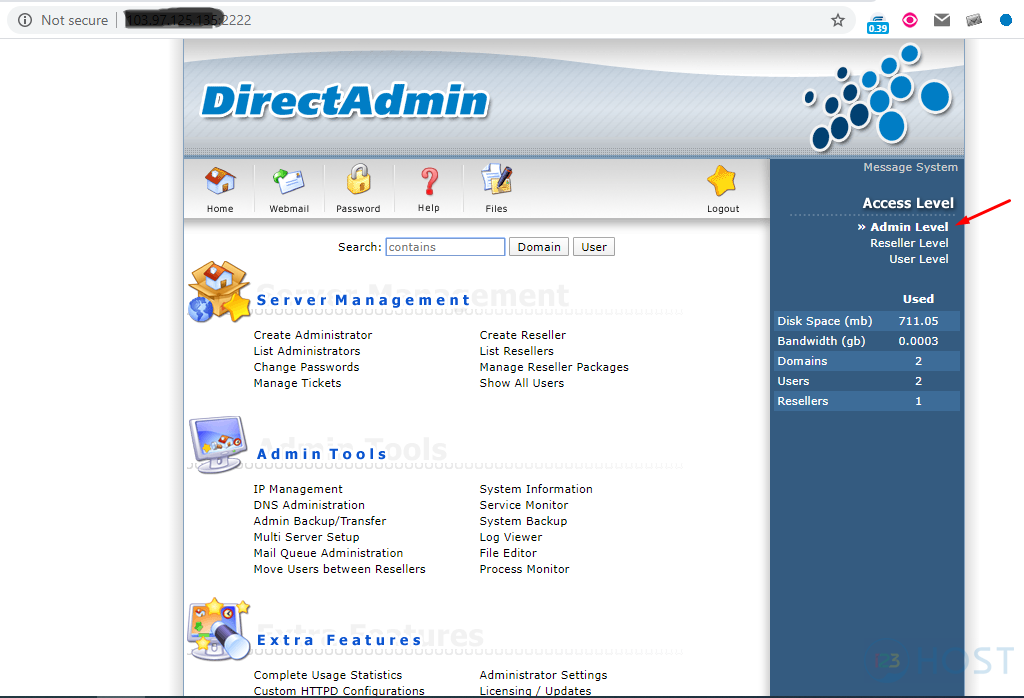Open Change Passwords link
Viewport: 1024px width, 698px height.
306,367
